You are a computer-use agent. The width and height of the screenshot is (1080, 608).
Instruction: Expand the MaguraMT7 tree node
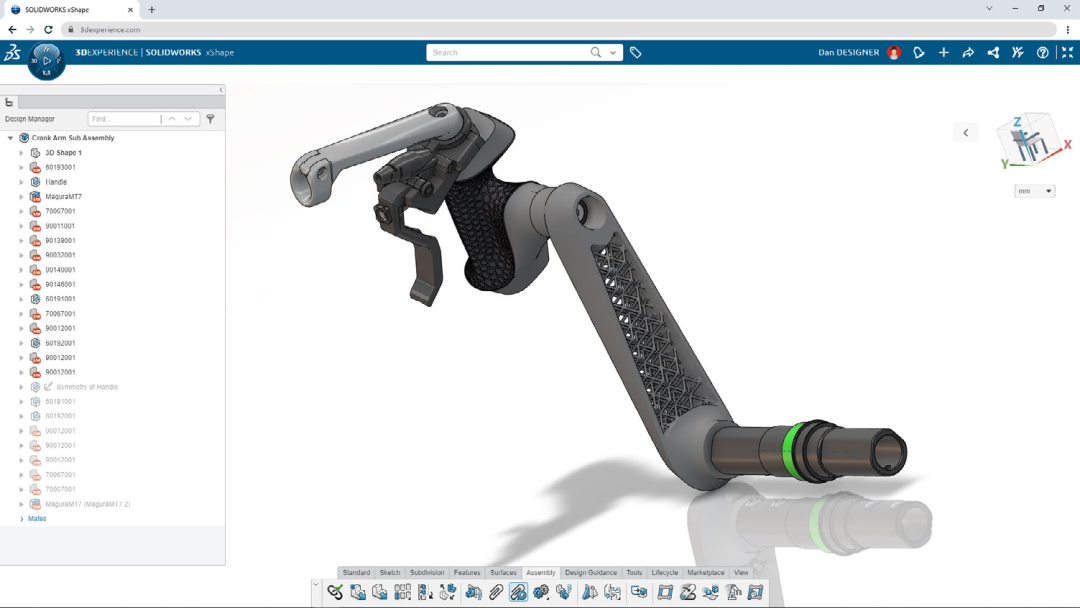21,197
